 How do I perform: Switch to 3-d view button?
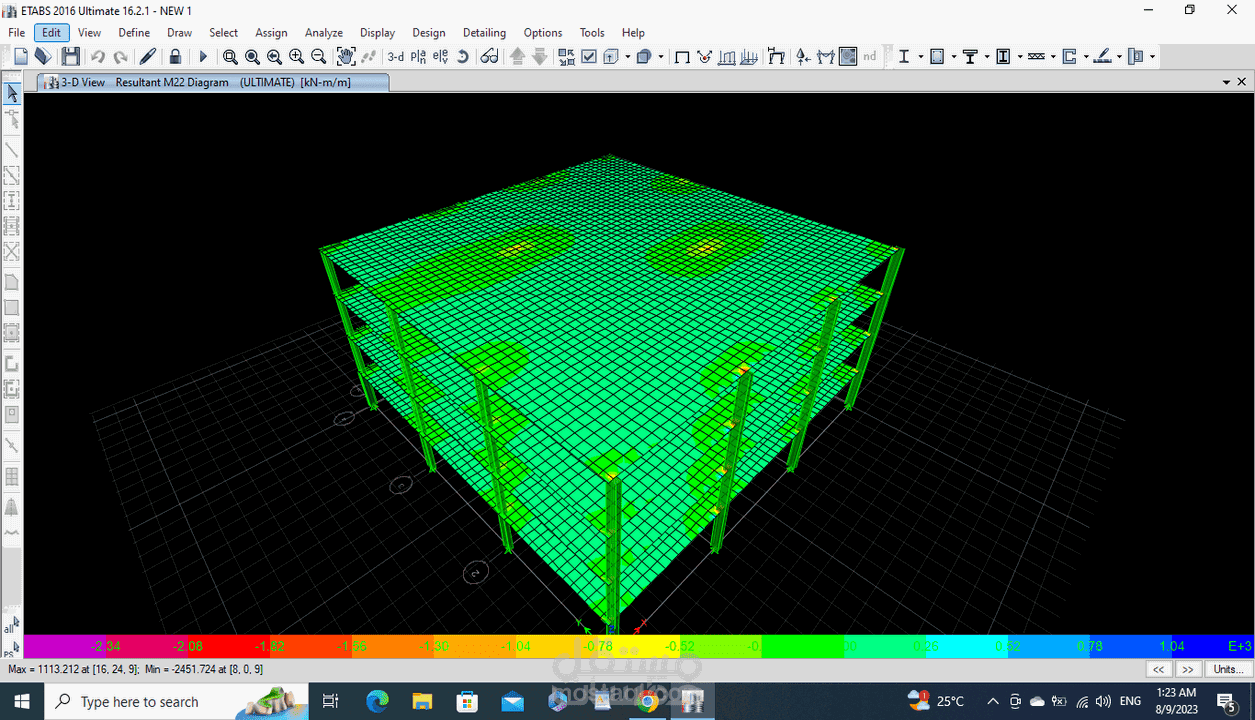pos(396,57)
